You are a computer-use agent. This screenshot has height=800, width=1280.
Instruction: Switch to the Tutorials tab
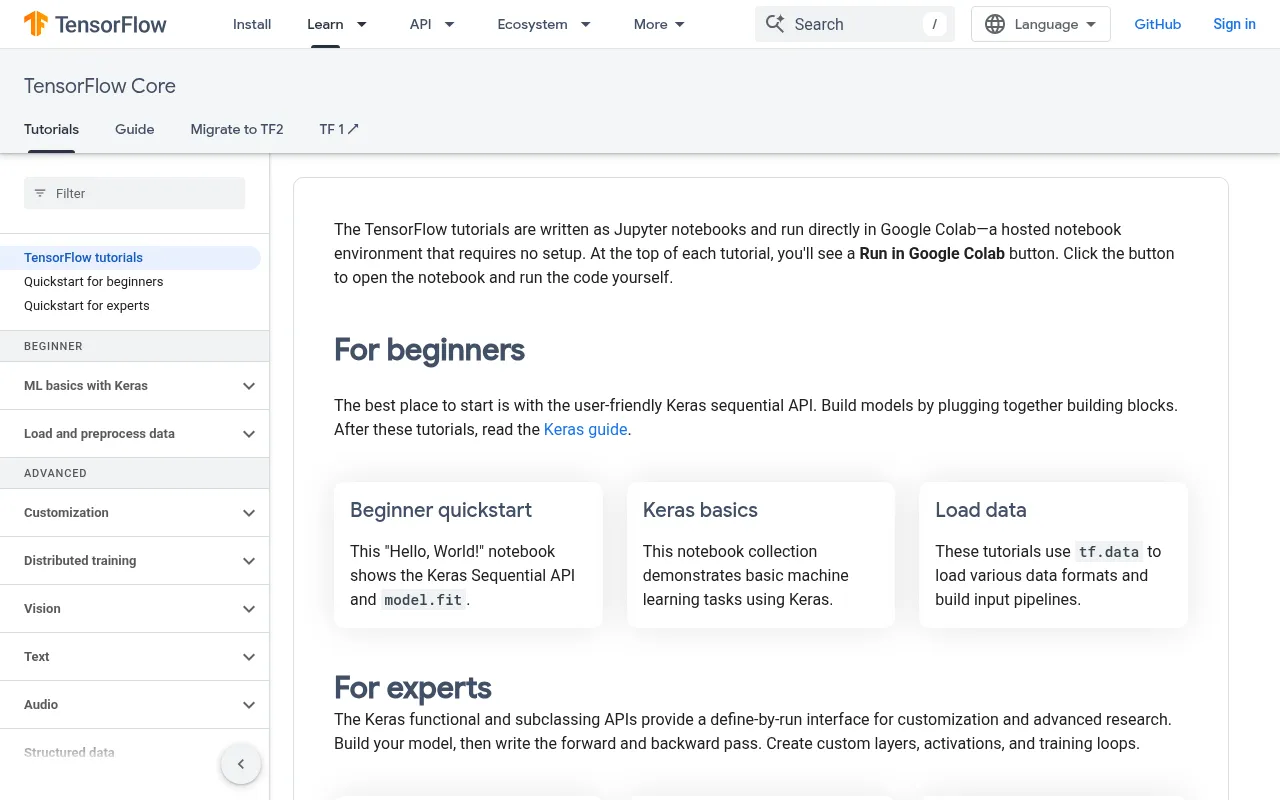pos(51,129)
